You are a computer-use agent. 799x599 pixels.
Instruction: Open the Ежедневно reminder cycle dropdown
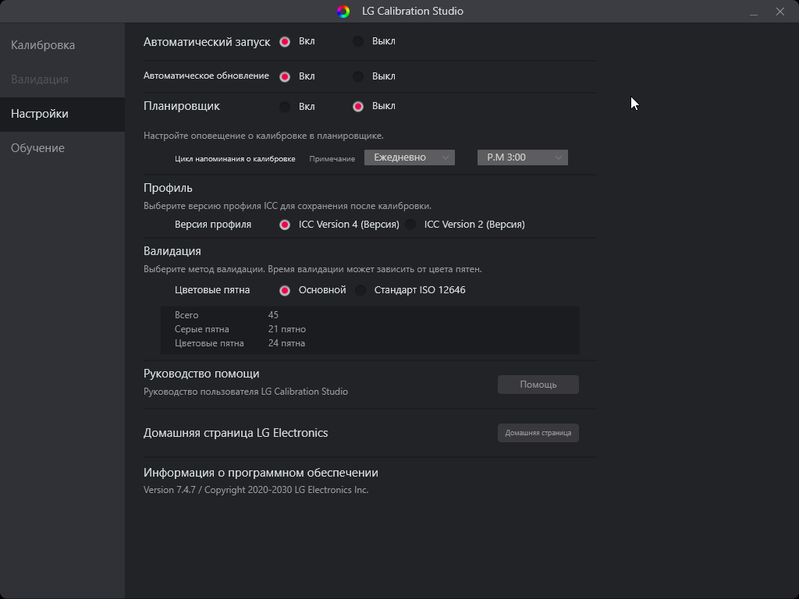click(410, 157)
